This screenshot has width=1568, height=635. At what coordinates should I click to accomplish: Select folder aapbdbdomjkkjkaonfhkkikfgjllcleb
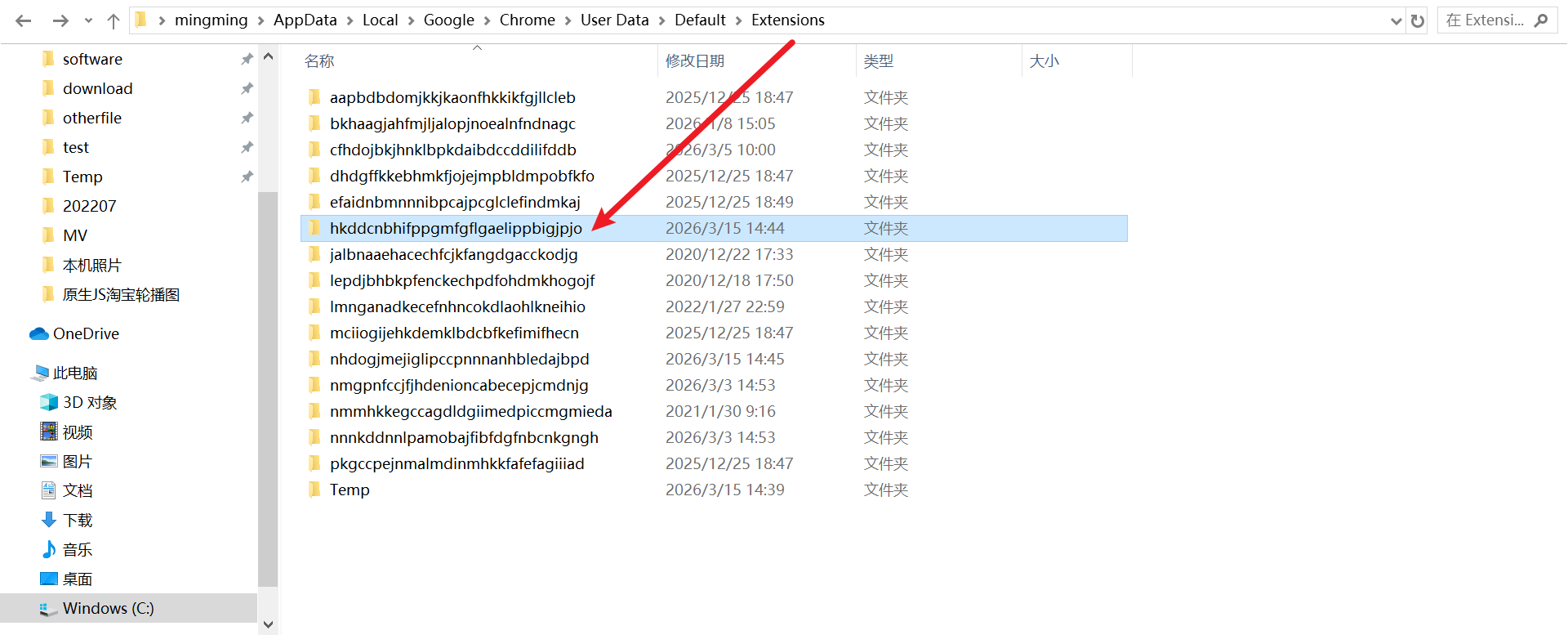tap(452, 98)
